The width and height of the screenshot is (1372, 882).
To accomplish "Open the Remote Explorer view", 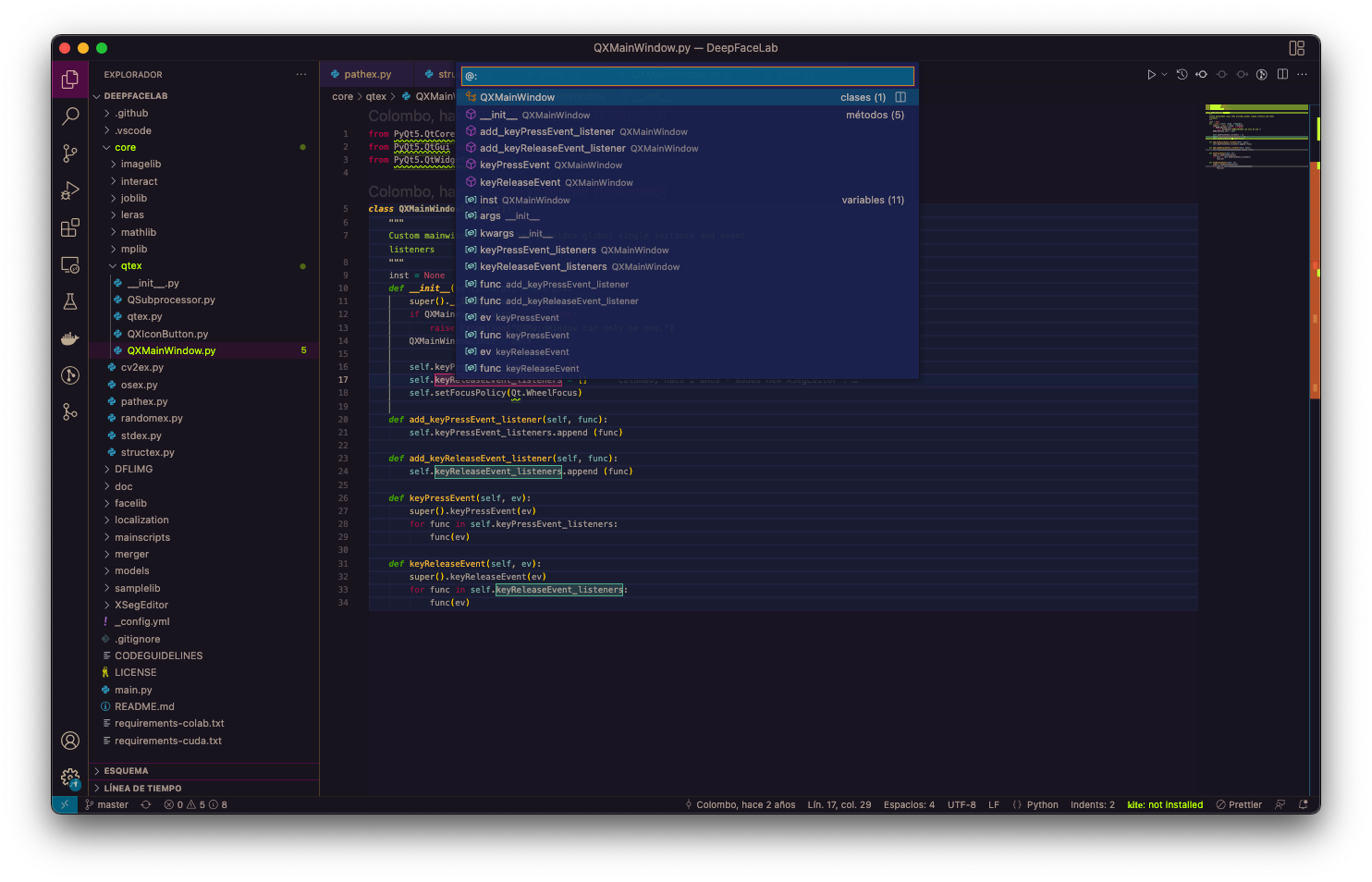I will point(69,264).
